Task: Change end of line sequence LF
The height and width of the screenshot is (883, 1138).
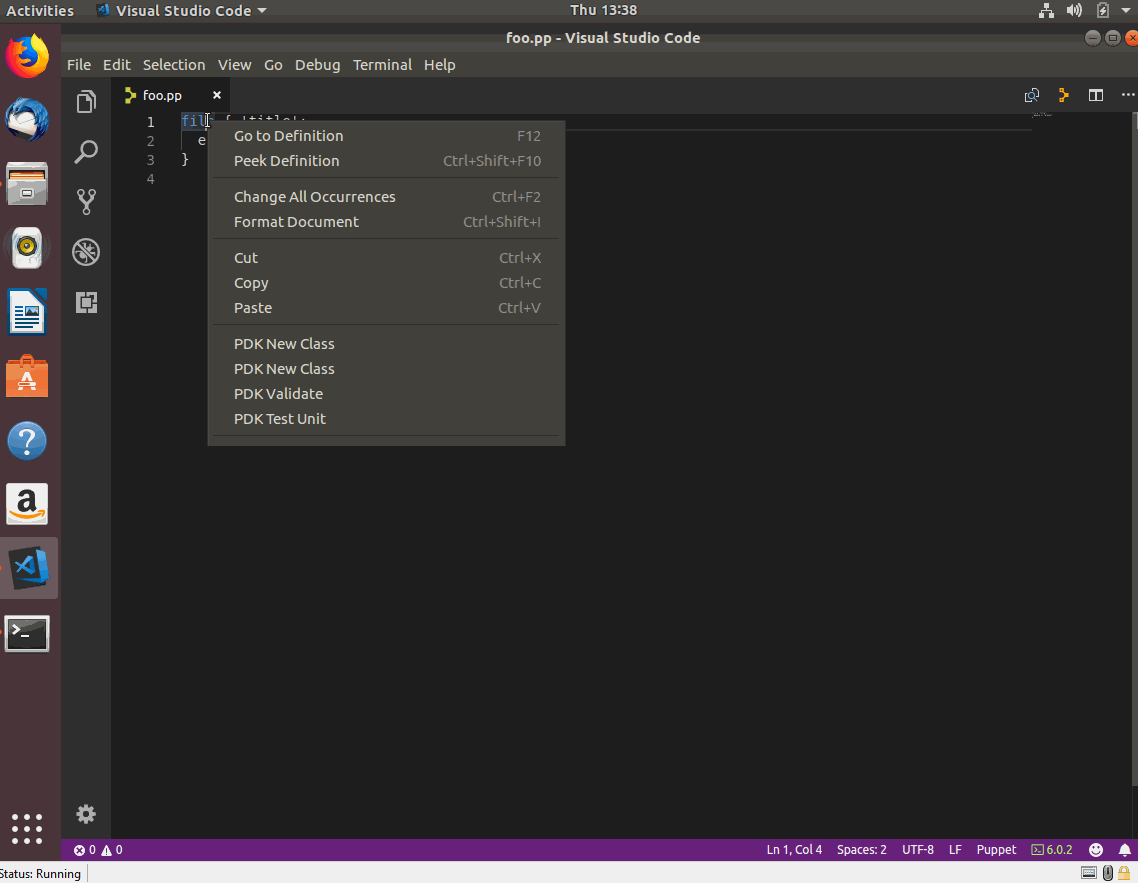Action: (x=955, y=850)
